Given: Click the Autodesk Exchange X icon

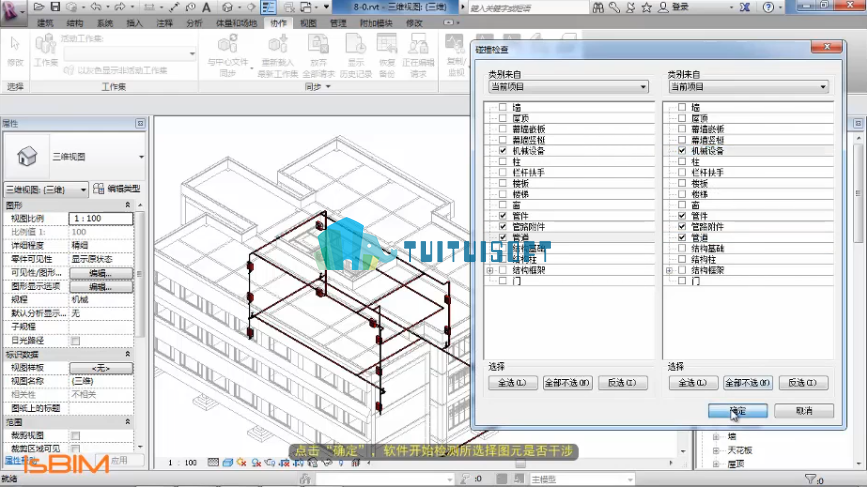Looking at the screenshot, I should 745,7.
